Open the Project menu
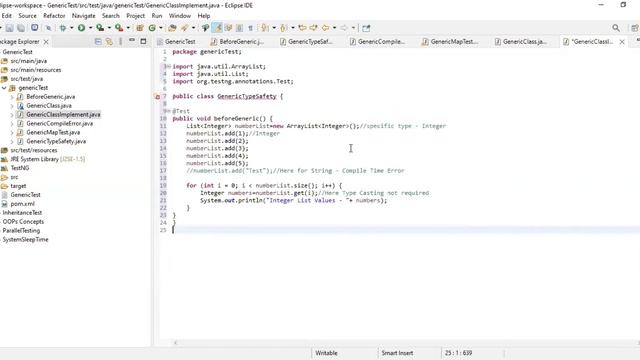640x360 pixels. point(136,16)
